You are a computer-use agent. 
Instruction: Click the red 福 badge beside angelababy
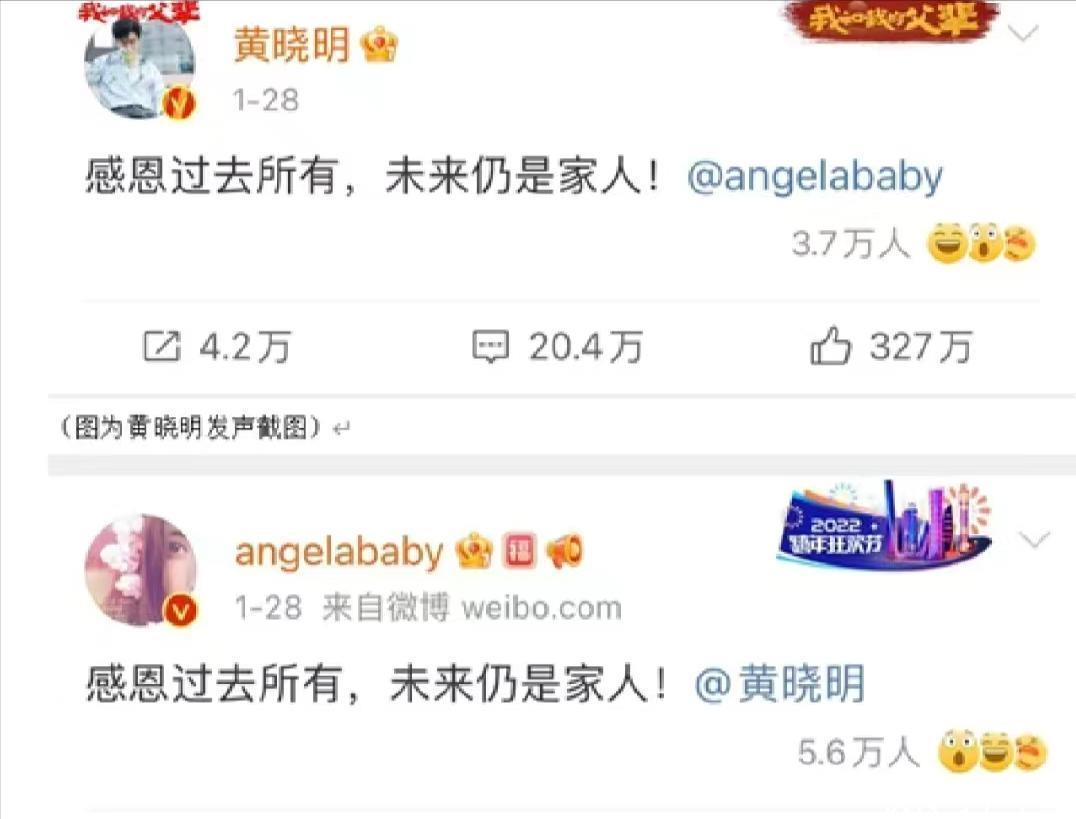519,551
